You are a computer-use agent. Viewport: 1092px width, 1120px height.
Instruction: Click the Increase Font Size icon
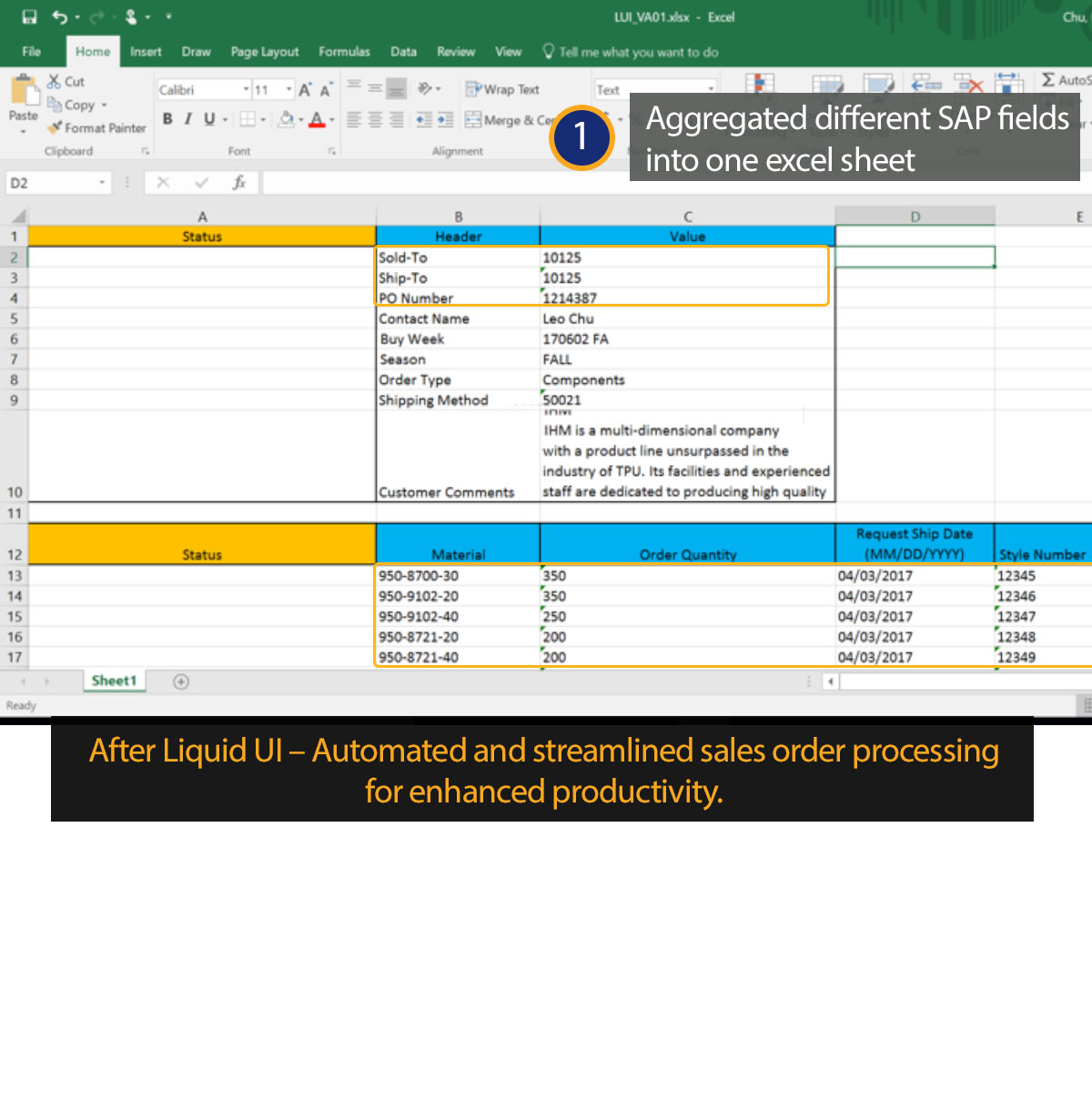tap(305, 90)
